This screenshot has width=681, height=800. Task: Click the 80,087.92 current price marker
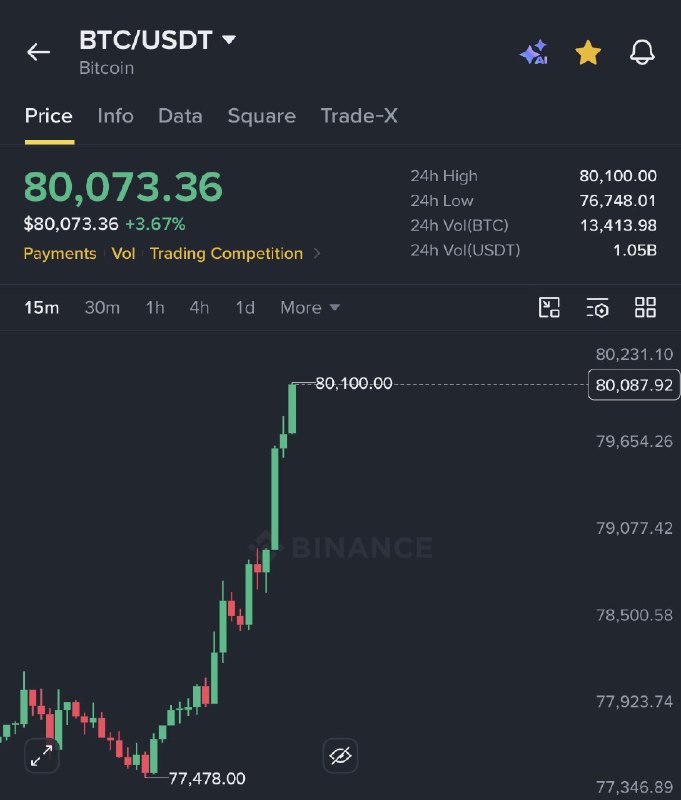click(634, 385)
